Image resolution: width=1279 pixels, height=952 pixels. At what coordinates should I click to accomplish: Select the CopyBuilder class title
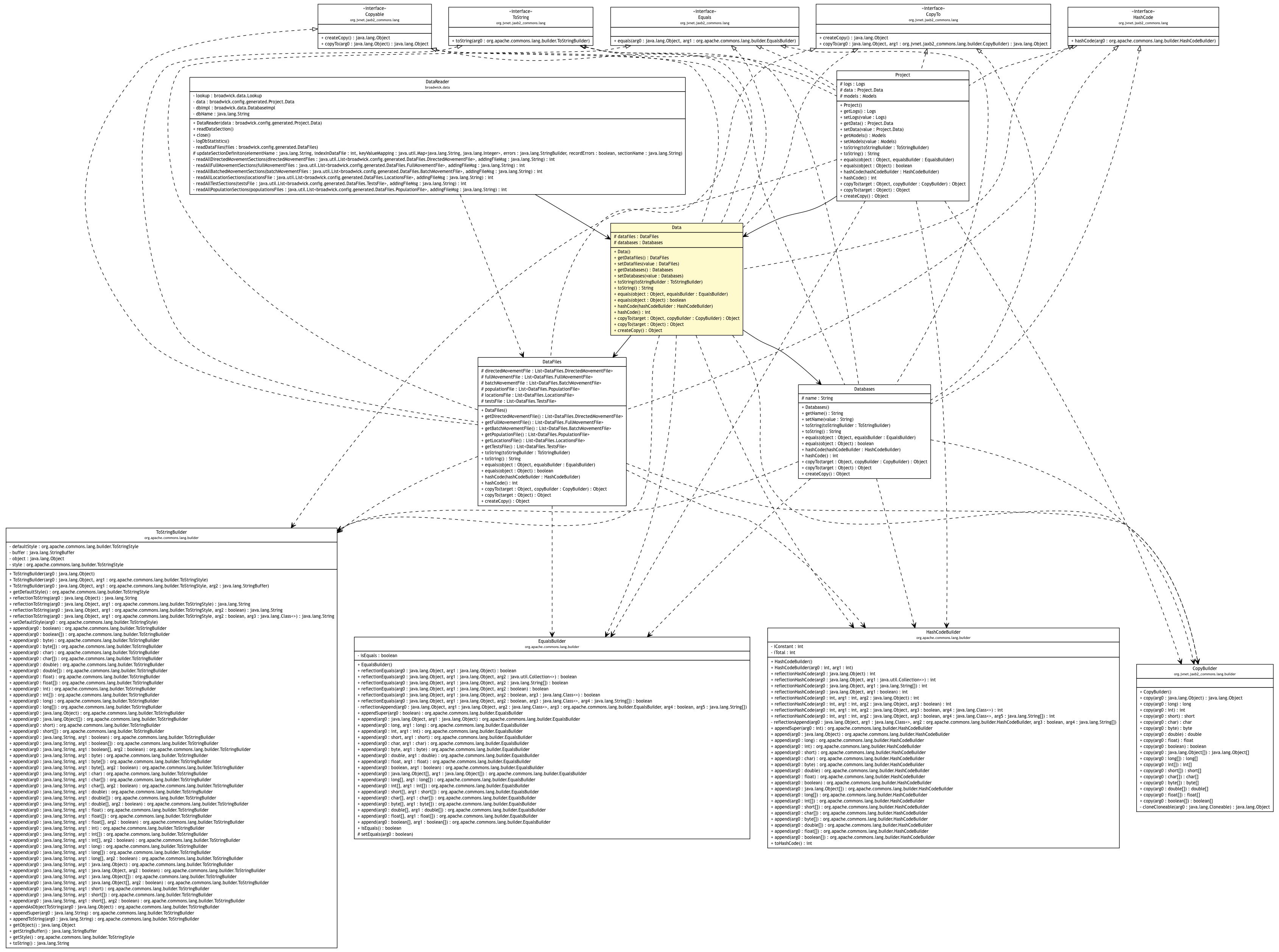click(x=1205, y=668)
